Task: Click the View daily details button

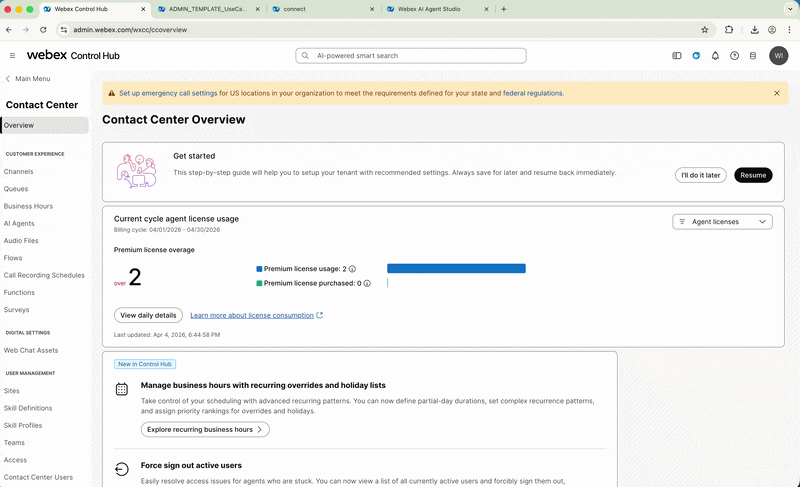Action: (148, 315)
